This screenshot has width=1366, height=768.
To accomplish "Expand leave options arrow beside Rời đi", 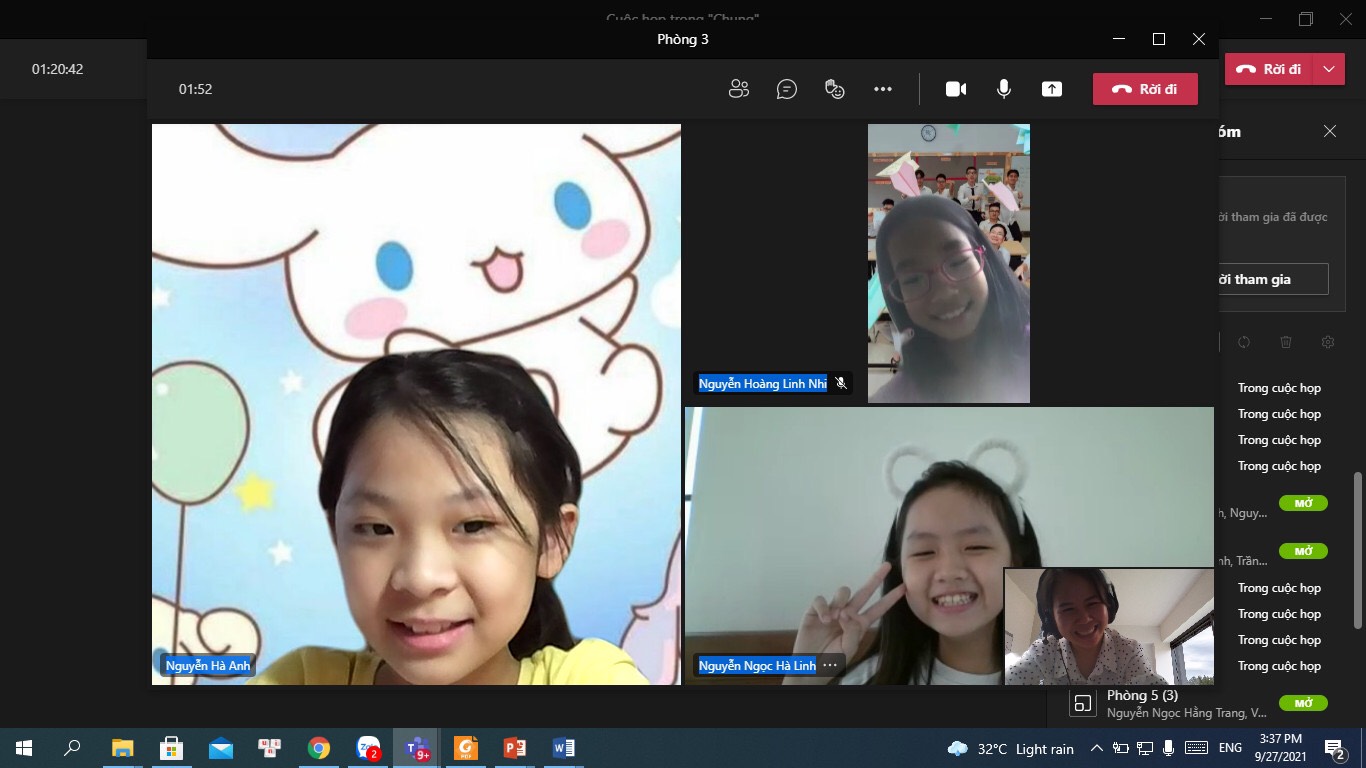I will [1328, 69].
